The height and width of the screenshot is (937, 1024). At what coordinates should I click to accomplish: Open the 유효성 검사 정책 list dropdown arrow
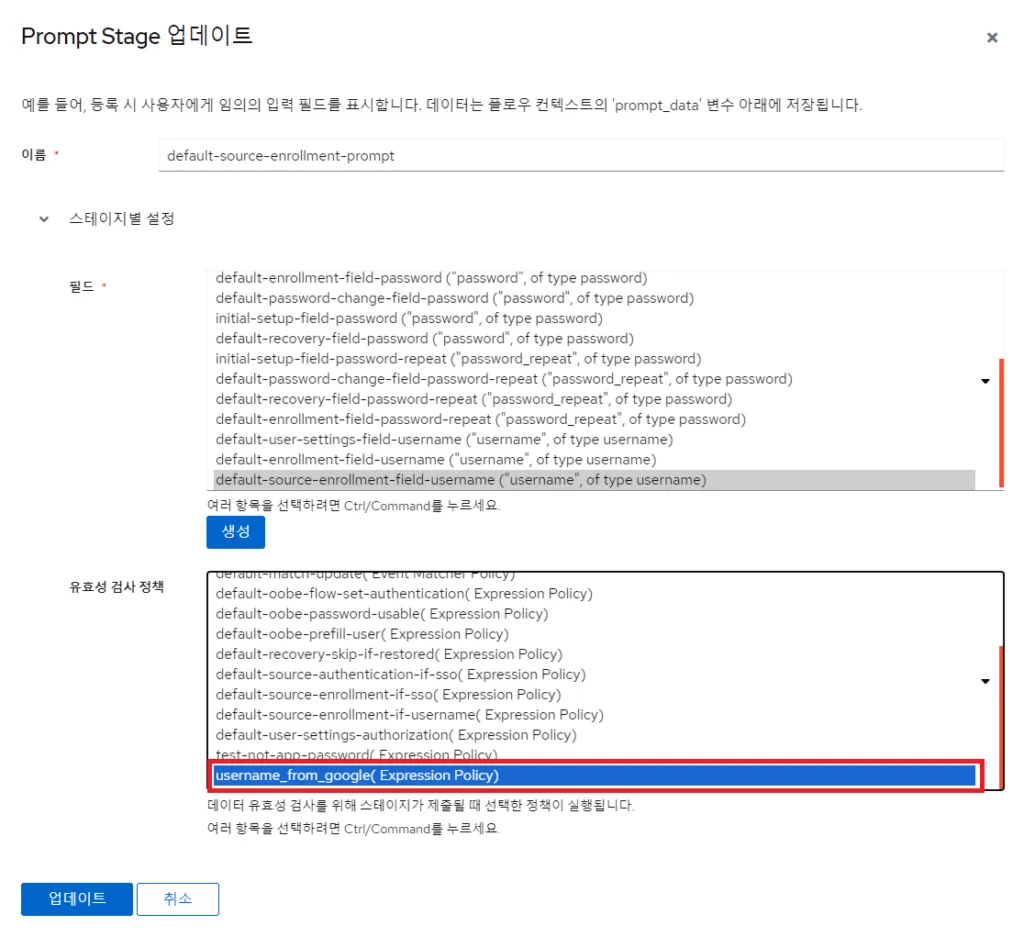(x=985, y=681)
